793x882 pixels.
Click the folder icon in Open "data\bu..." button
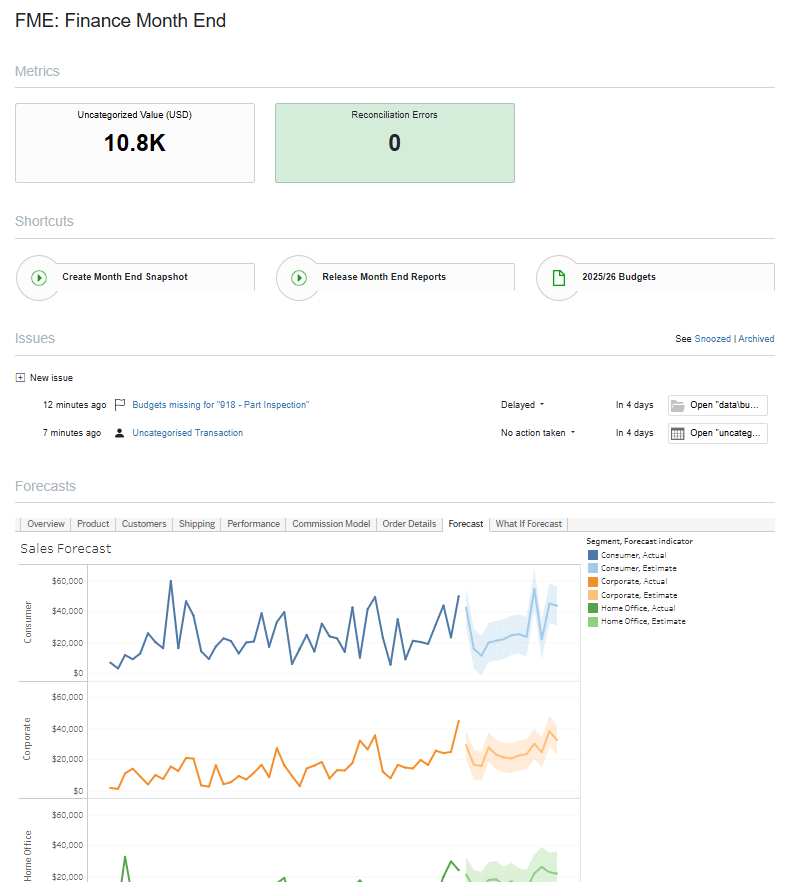678,406
